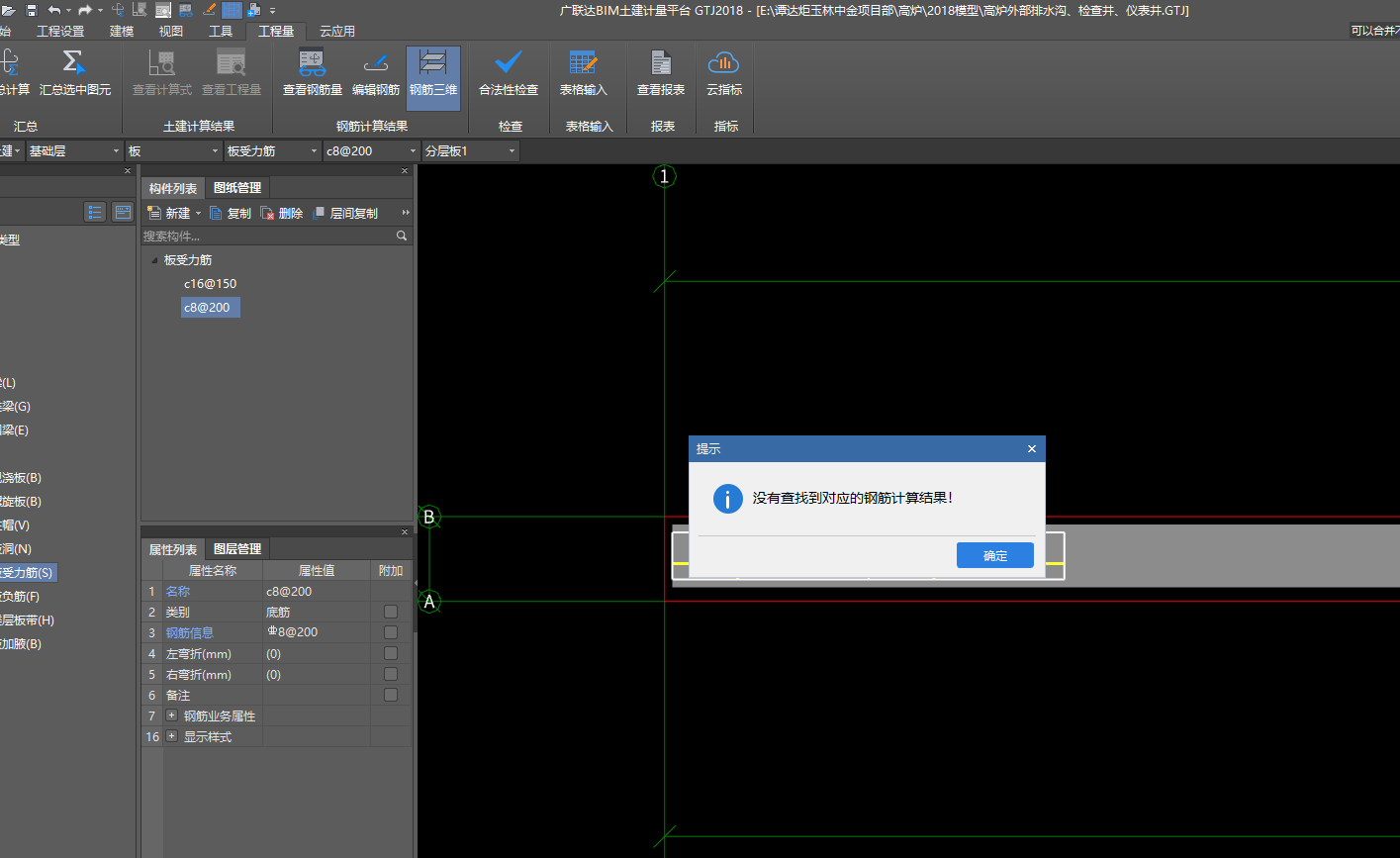Open the 建模 ribbon tab
This screenshot has height=858, width=1400.
[x=122, y=31]
